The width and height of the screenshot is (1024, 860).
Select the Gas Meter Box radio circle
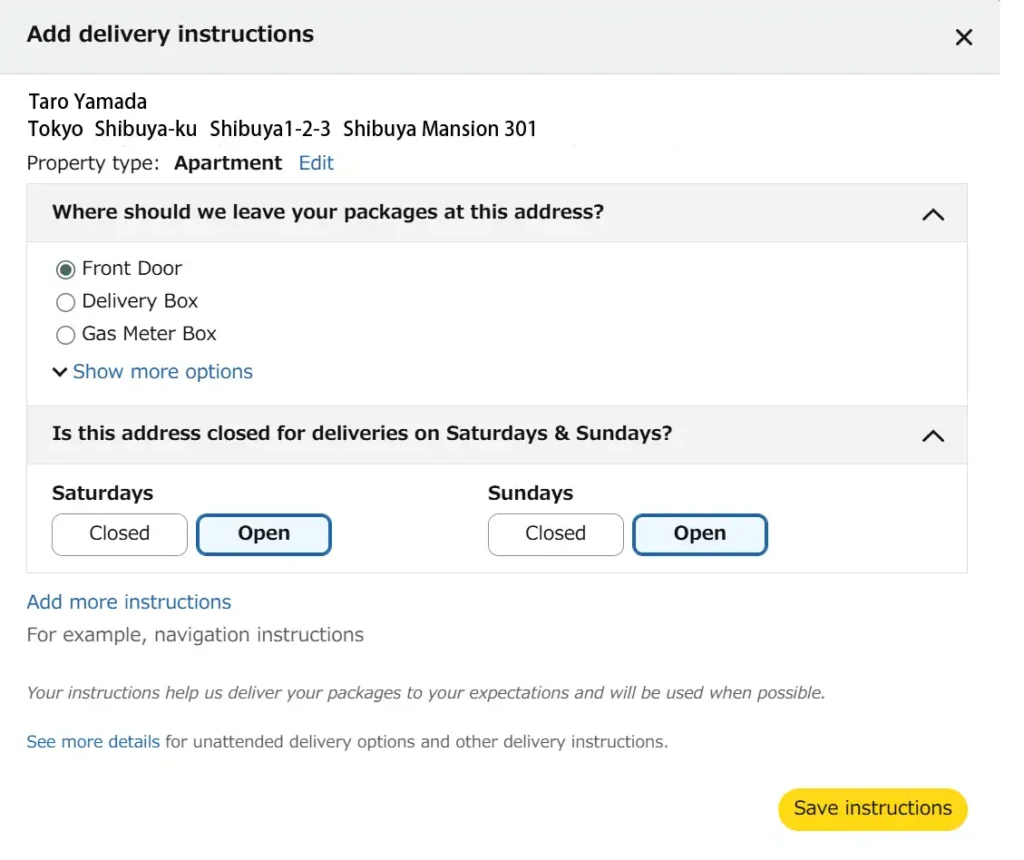click(x=66, y=335)
